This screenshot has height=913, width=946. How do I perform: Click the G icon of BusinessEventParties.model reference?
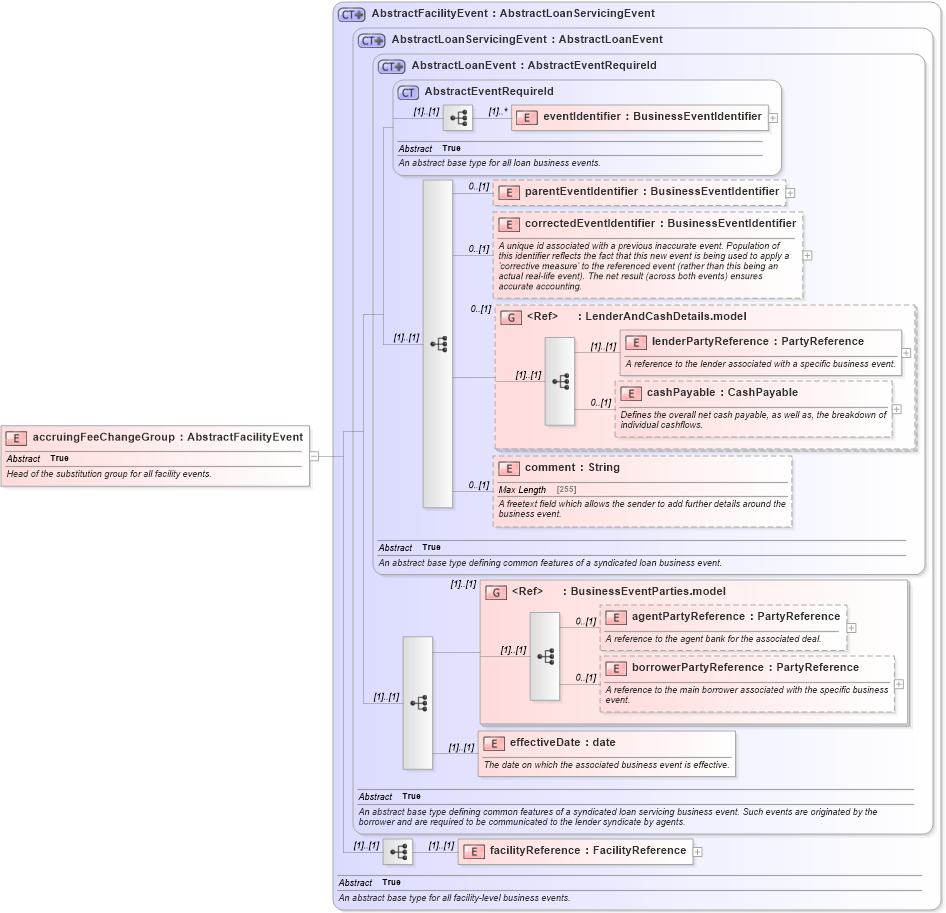tap(494, 591)
